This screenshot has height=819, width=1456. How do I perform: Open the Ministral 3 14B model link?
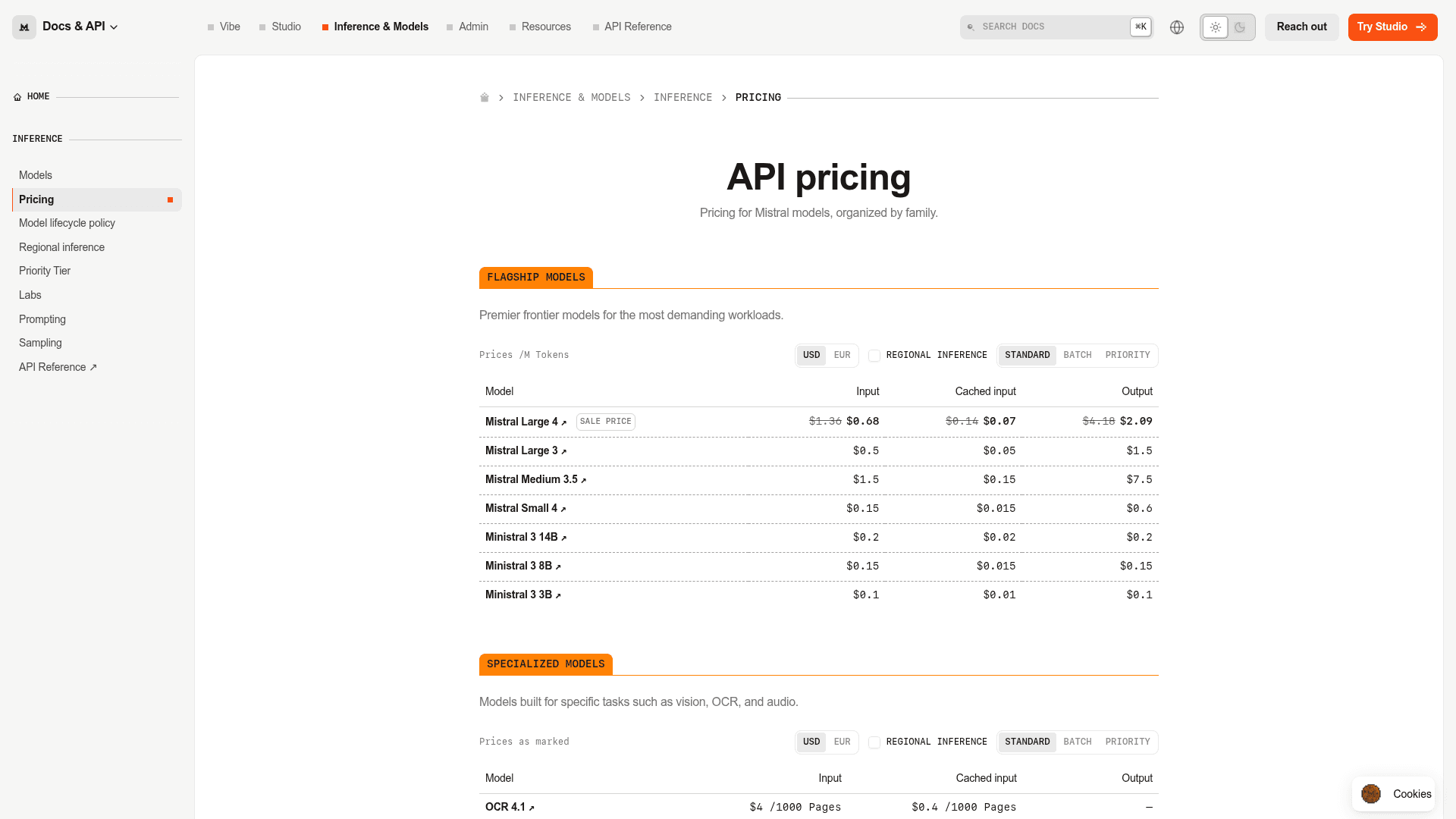tap(526, 537)
